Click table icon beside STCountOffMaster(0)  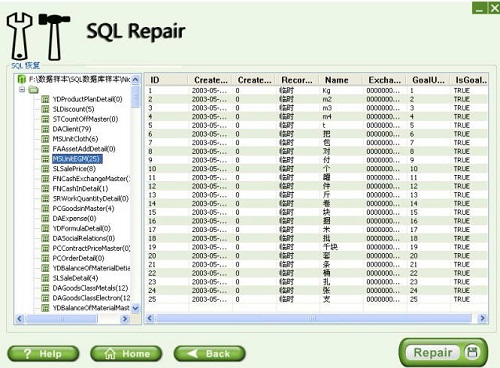click(45, 119)
